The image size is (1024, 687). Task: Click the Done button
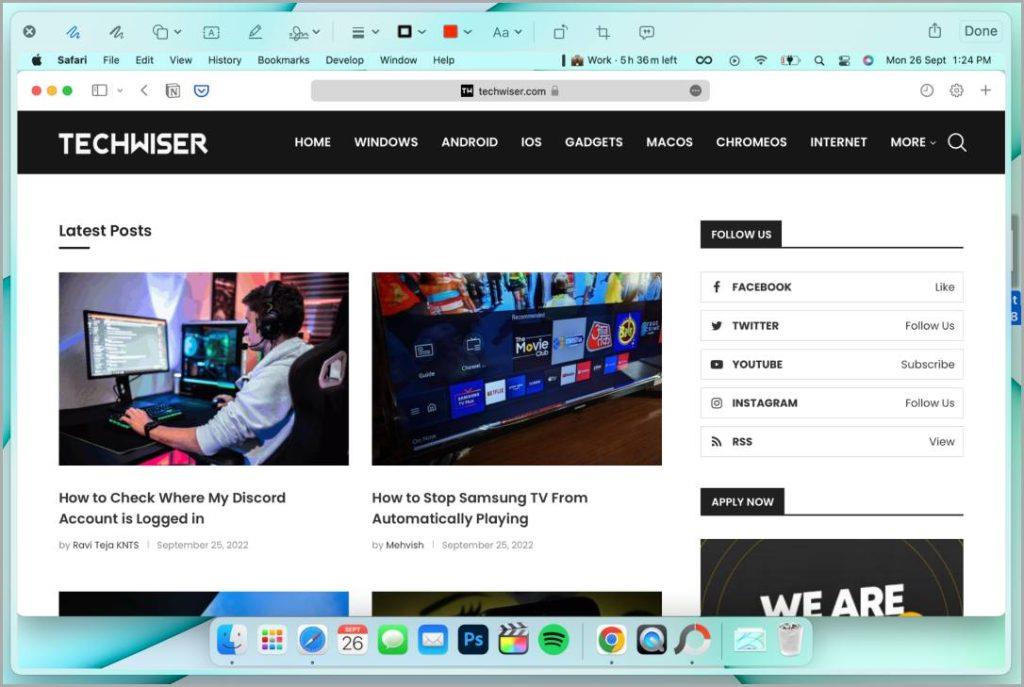[980, 31]
